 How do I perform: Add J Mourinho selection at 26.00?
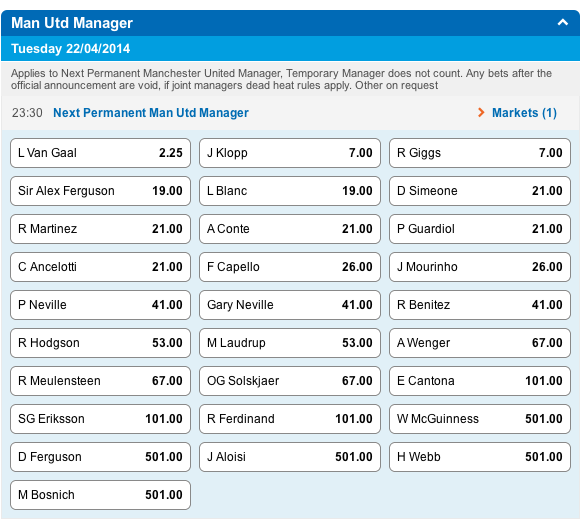(480, 267)
